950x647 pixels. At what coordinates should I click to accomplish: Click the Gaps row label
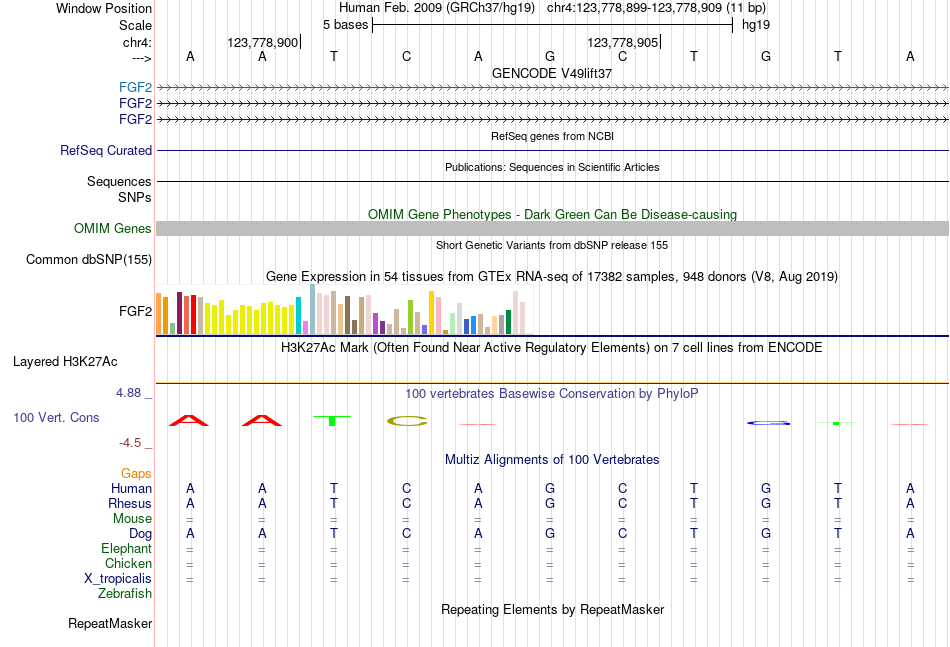136,474
